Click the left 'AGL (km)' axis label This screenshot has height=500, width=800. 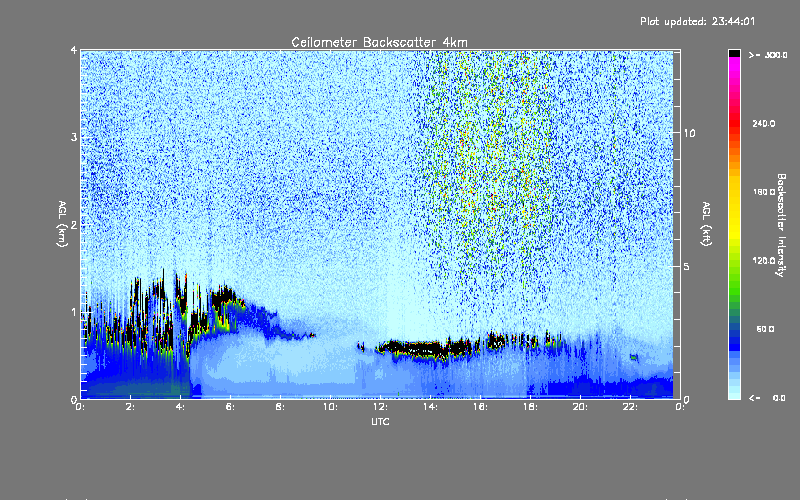click(62, 224)
